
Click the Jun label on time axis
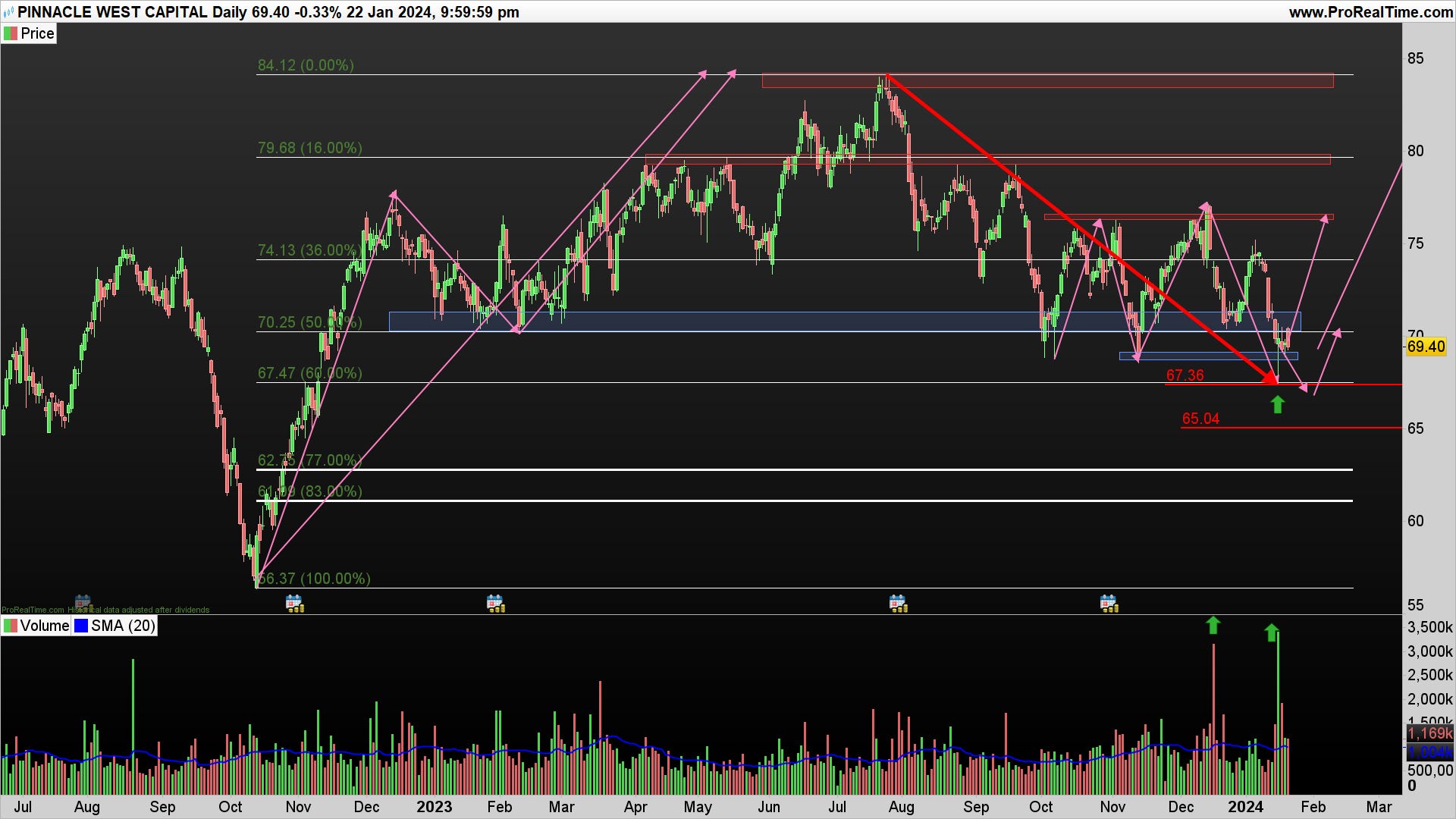[x=769, y=807]
